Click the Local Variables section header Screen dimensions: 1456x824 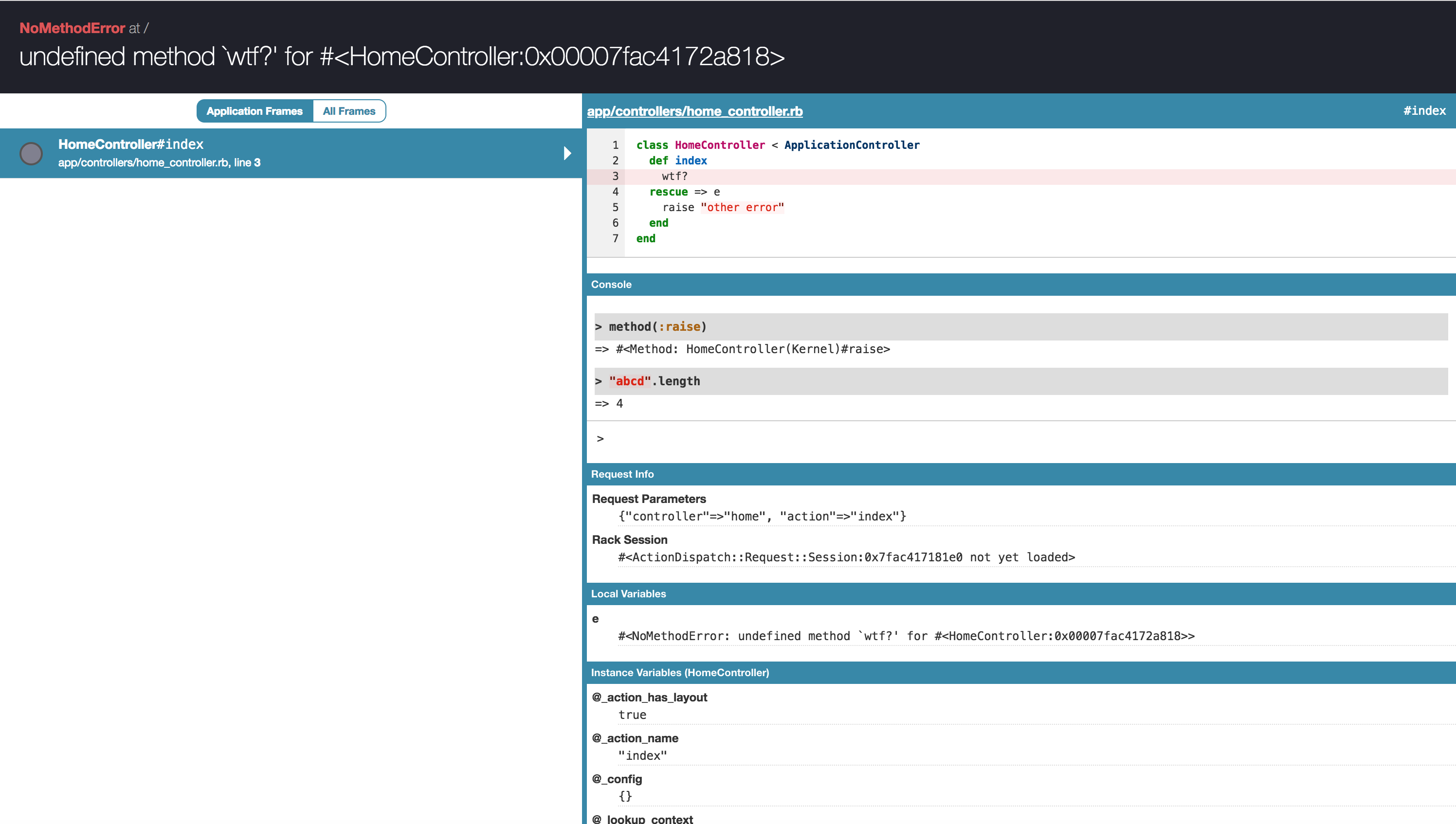click(1021, 593)
